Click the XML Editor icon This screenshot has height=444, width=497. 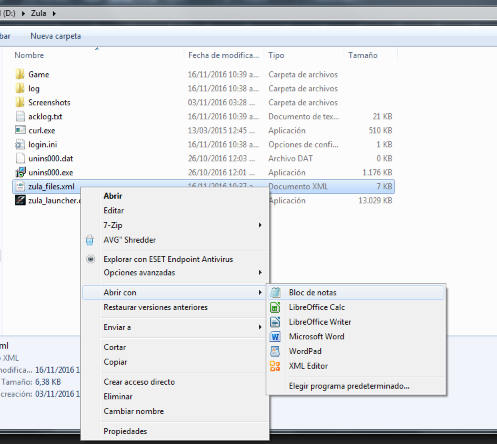pos(275,366)
